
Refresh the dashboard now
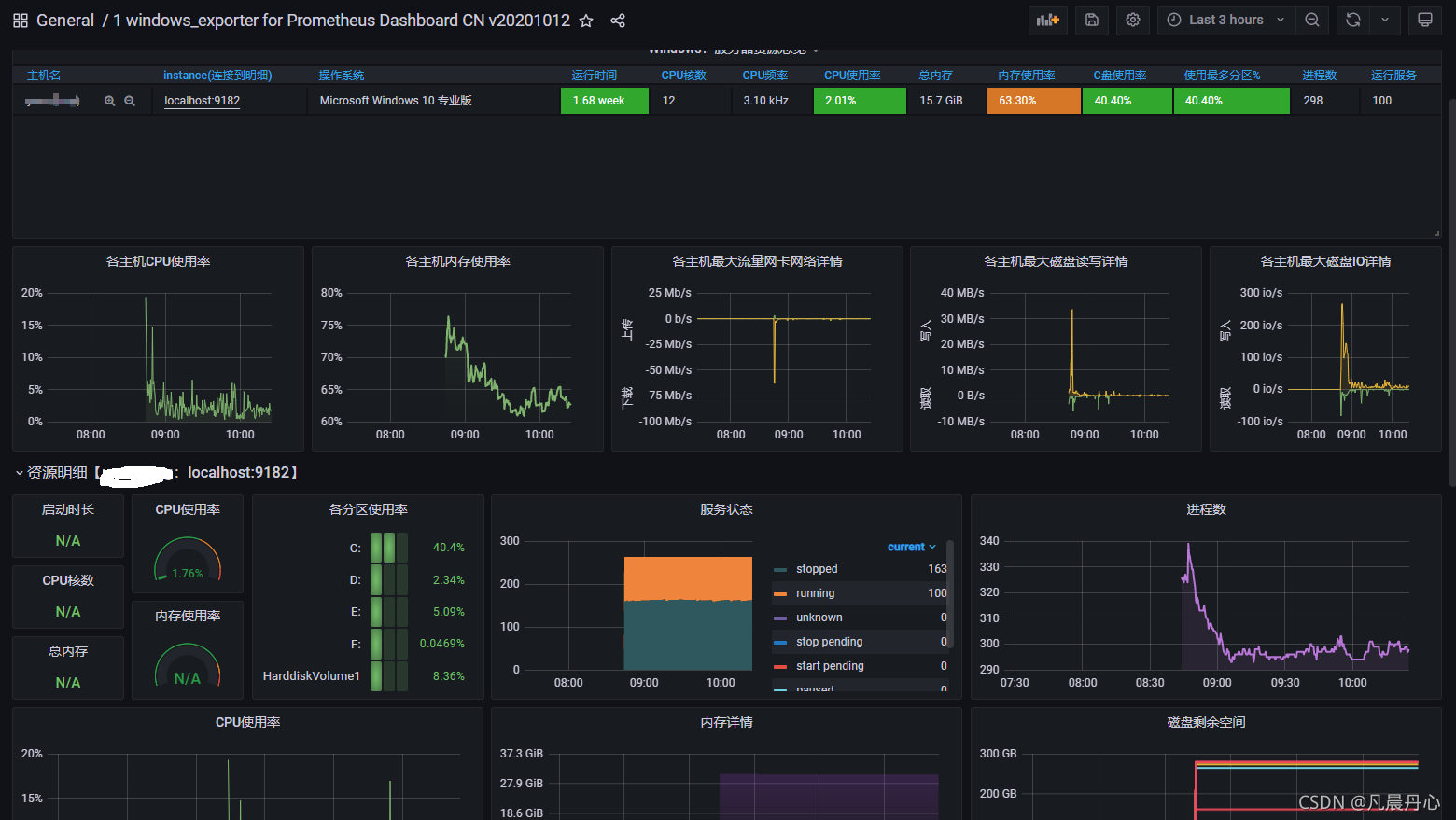click(1353, 20)
